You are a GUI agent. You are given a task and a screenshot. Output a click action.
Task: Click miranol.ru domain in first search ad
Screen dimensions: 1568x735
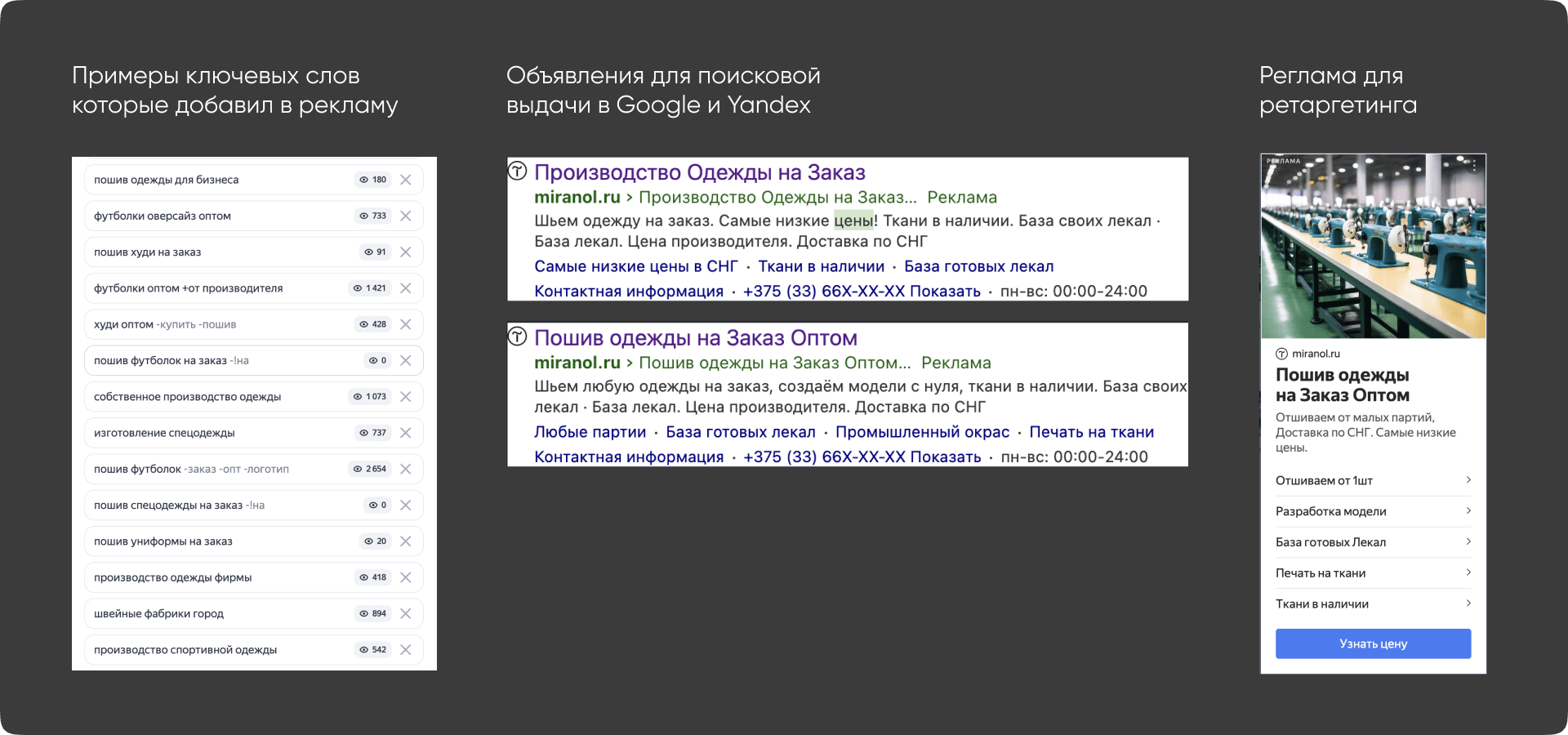(577, 197)
